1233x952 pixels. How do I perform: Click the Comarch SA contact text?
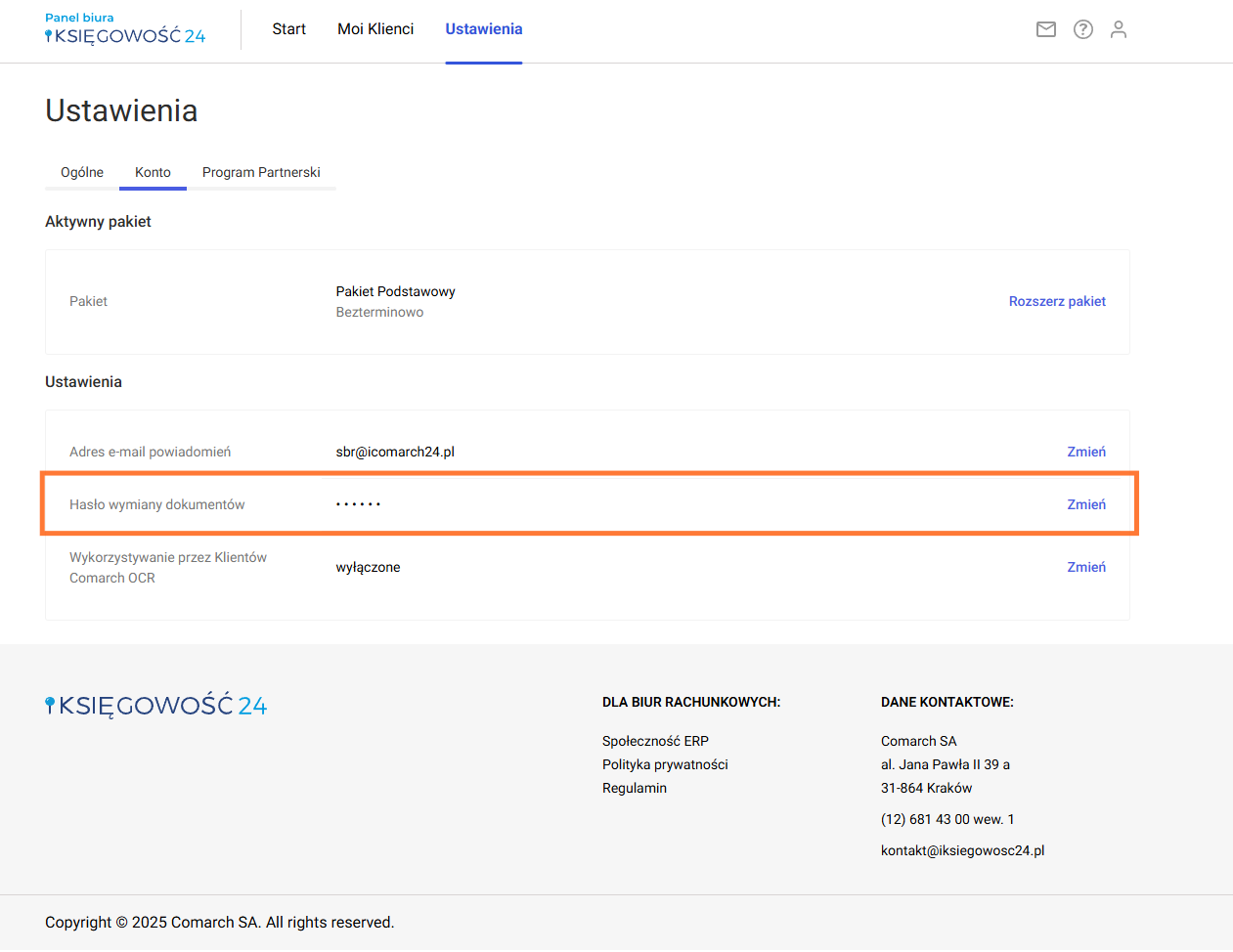point(919,741)
